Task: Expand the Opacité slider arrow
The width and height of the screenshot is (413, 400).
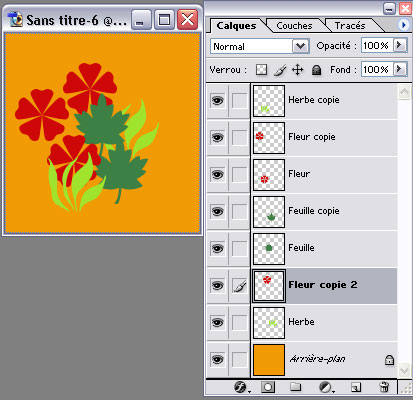Action: tap(400, 45)
